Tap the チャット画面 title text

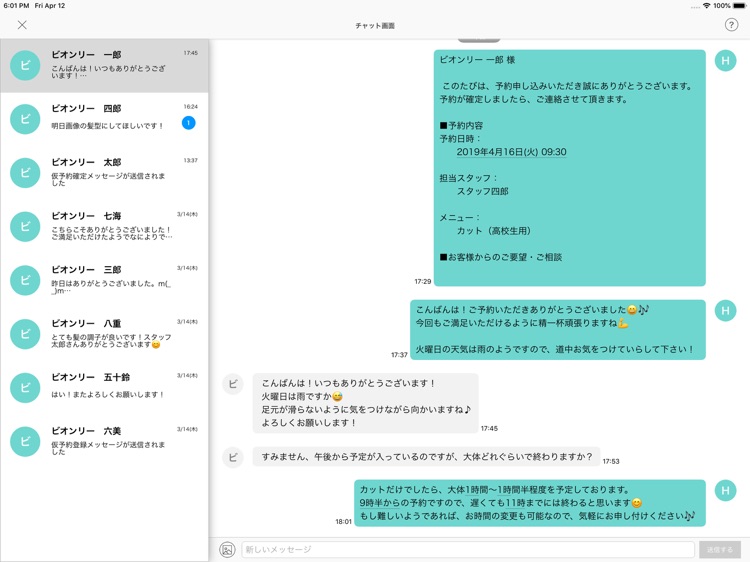tap(375, 25)
